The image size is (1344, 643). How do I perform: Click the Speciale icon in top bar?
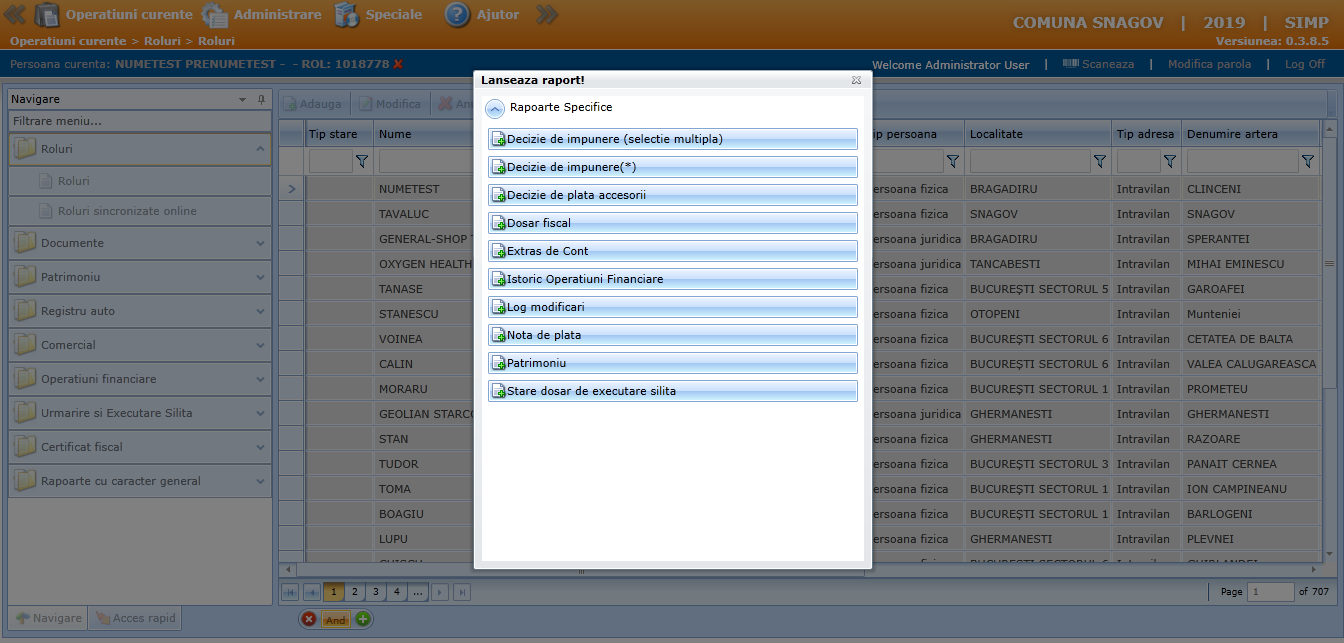point(347,15)
